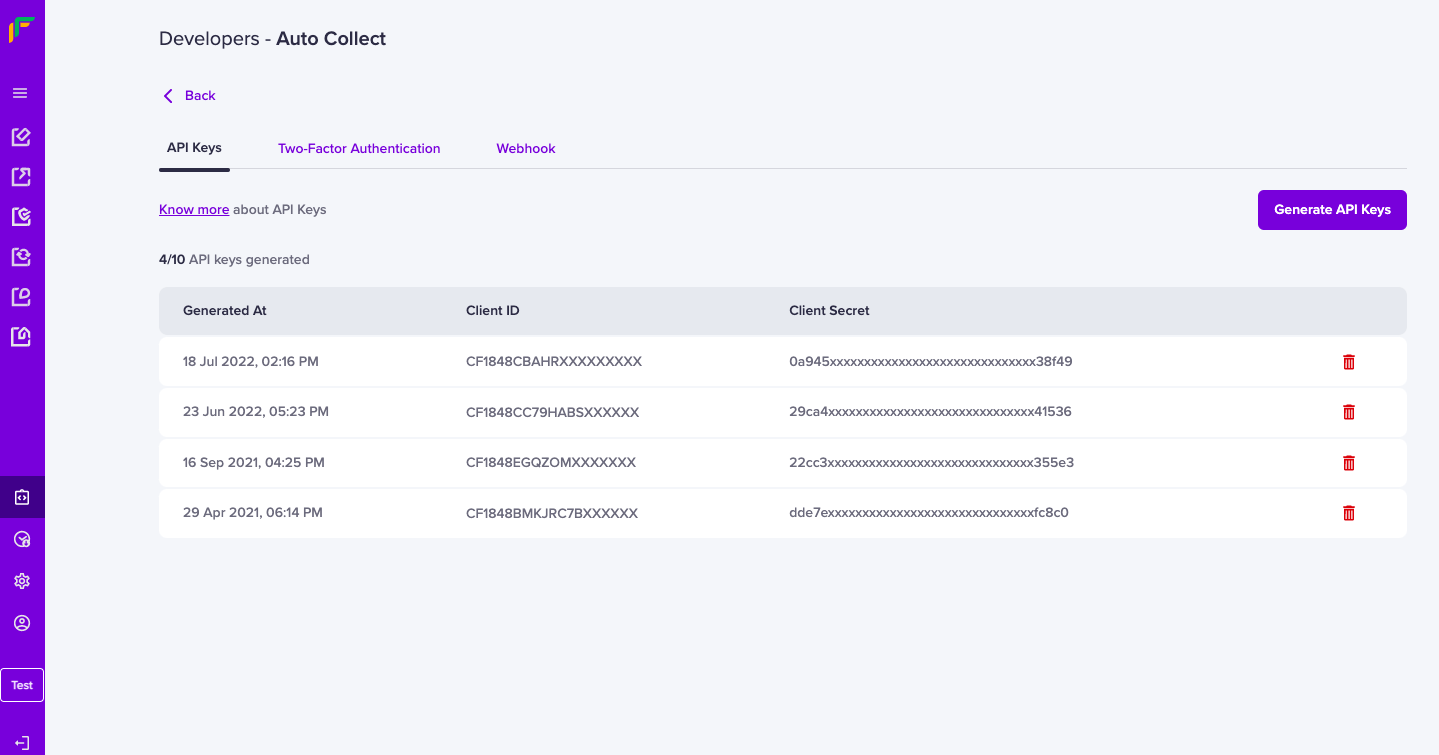Open the user profile icon in the sidebar
This screenshot has height=755, width=1439.
click(22, 623)
